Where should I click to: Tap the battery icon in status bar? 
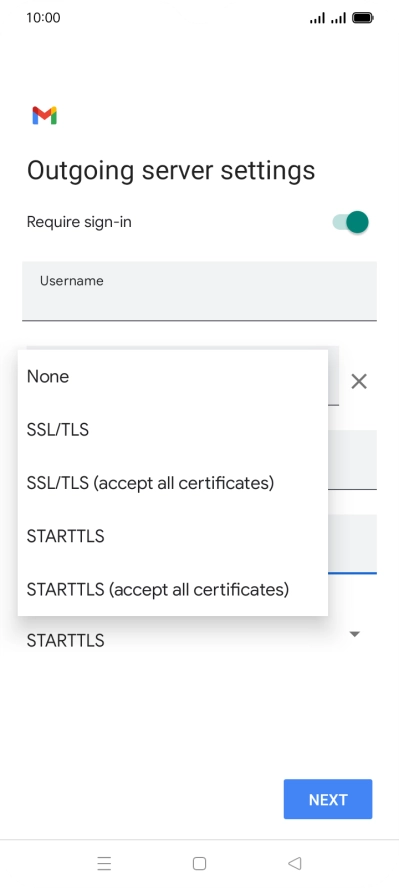click(363, 18)
